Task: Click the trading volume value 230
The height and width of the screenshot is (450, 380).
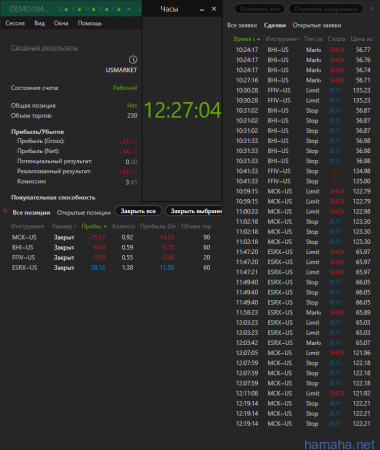Action: click(x=132, y=116)
